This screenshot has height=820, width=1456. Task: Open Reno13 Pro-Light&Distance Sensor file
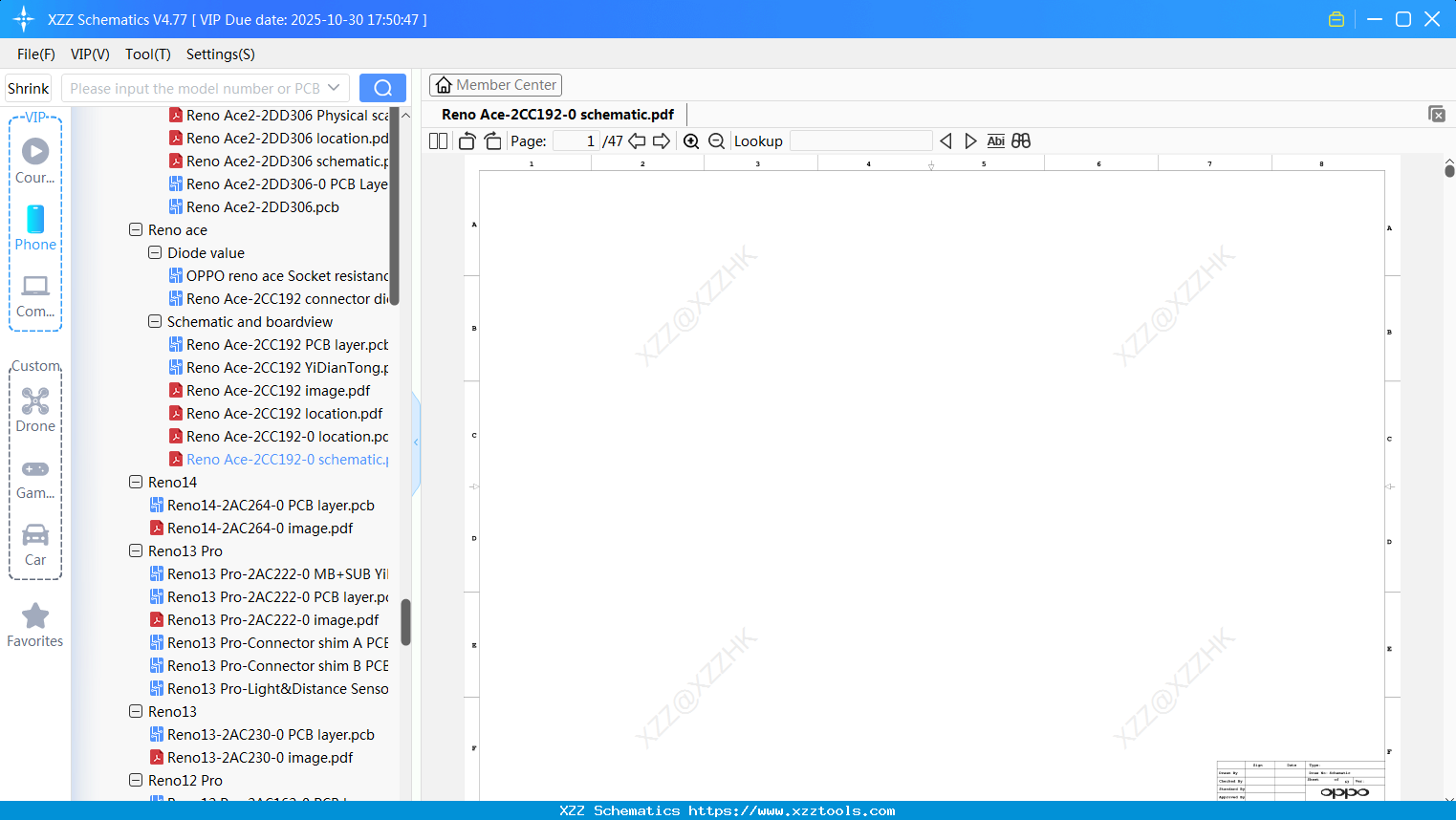(269, 689)
